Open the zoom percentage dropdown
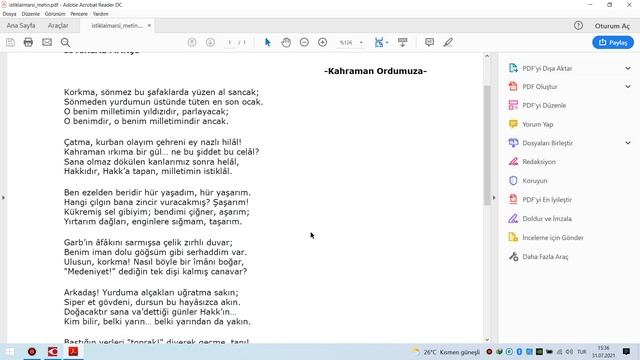This screenshot has height=360, width=640. (361, 42)
